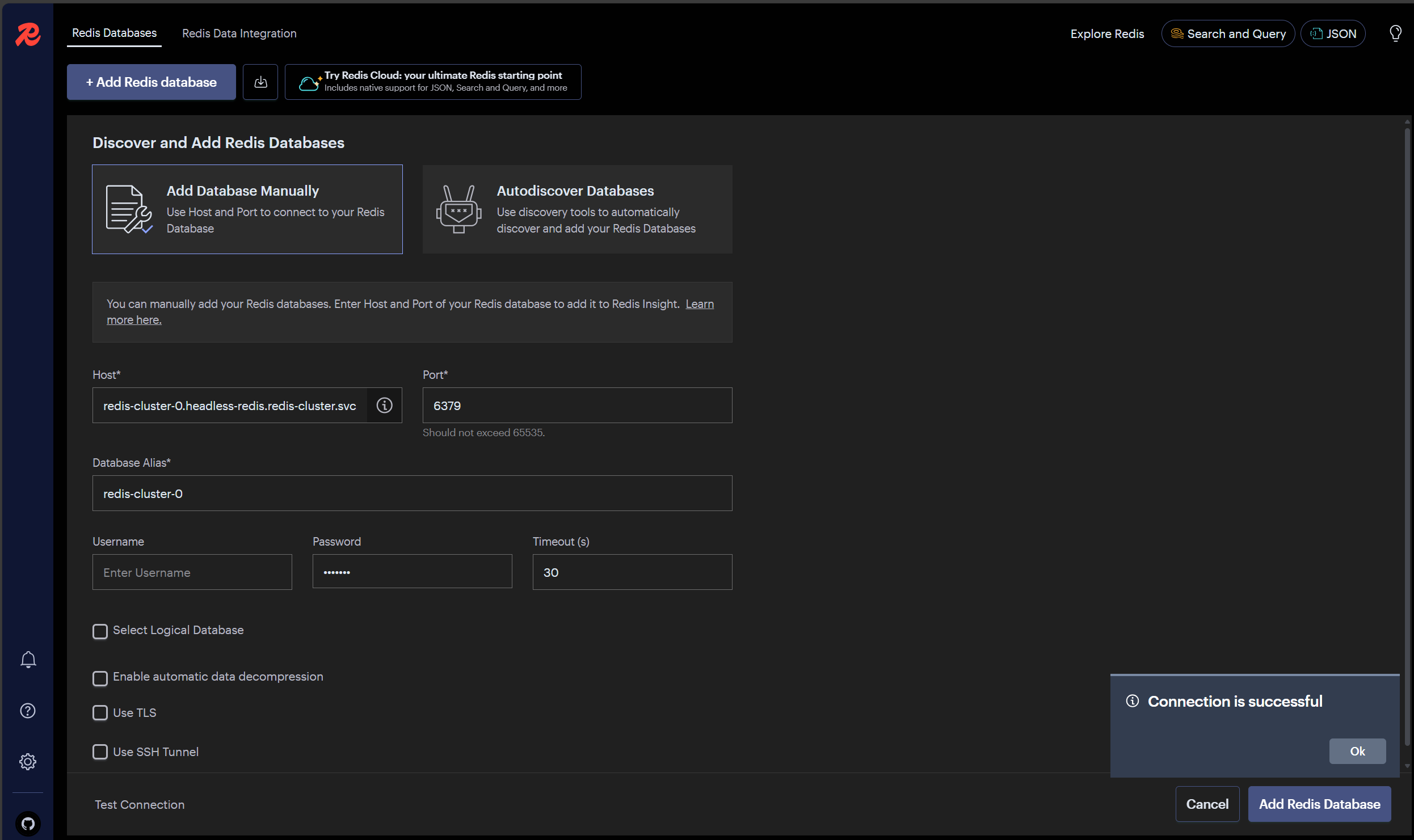Click the Host input field
The width and height of the screenshot is (1414, 840).
[x=230, y=406]
